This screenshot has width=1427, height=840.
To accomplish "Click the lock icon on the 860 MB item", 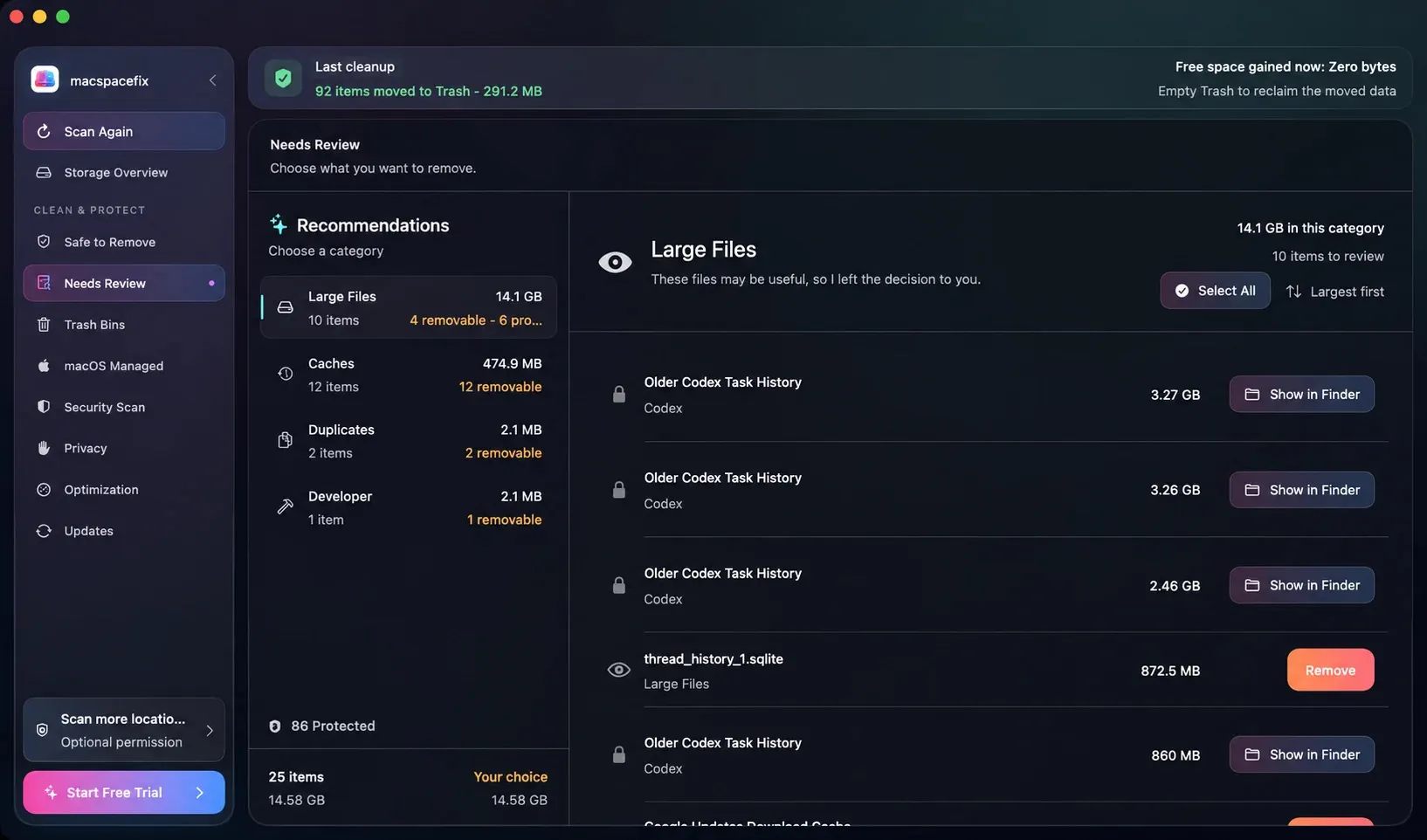I will (619, 754).
